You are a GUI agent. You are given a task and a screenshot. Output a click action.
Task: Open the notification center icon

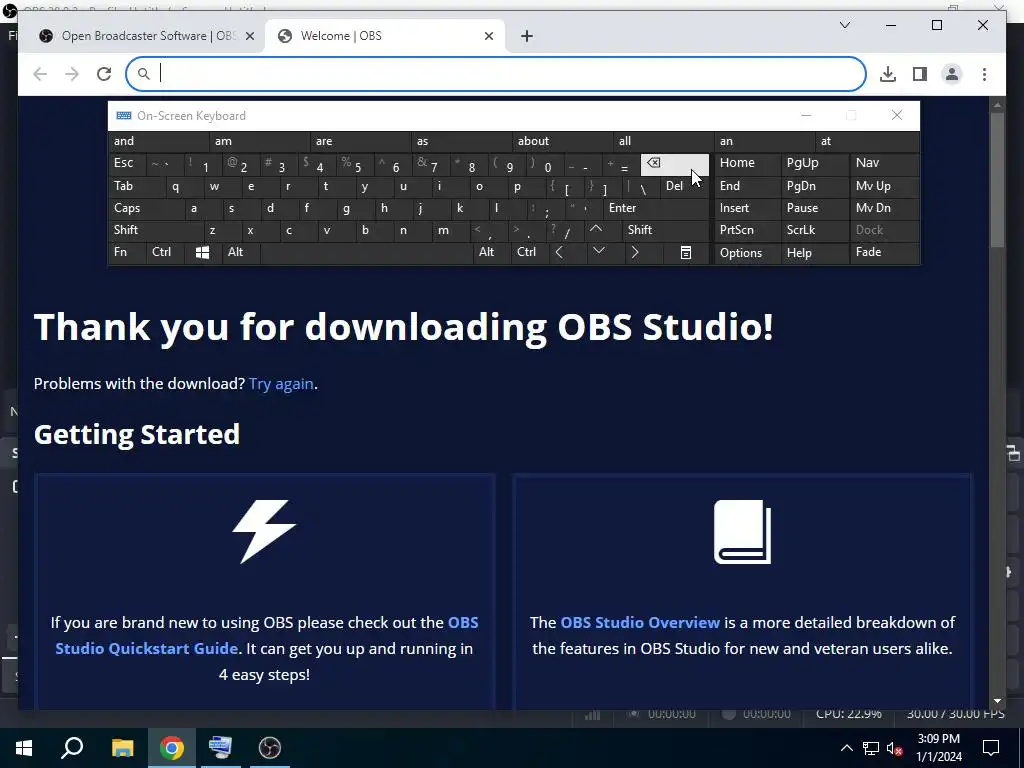[991, 748]
